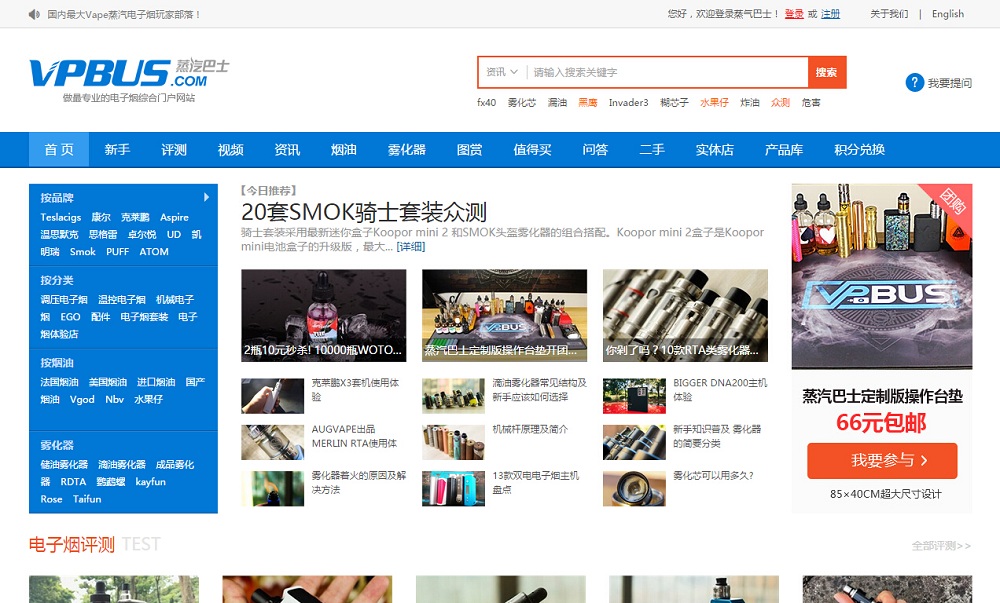Go to the 雾化器 navigation tab

(x=407, y=150)
